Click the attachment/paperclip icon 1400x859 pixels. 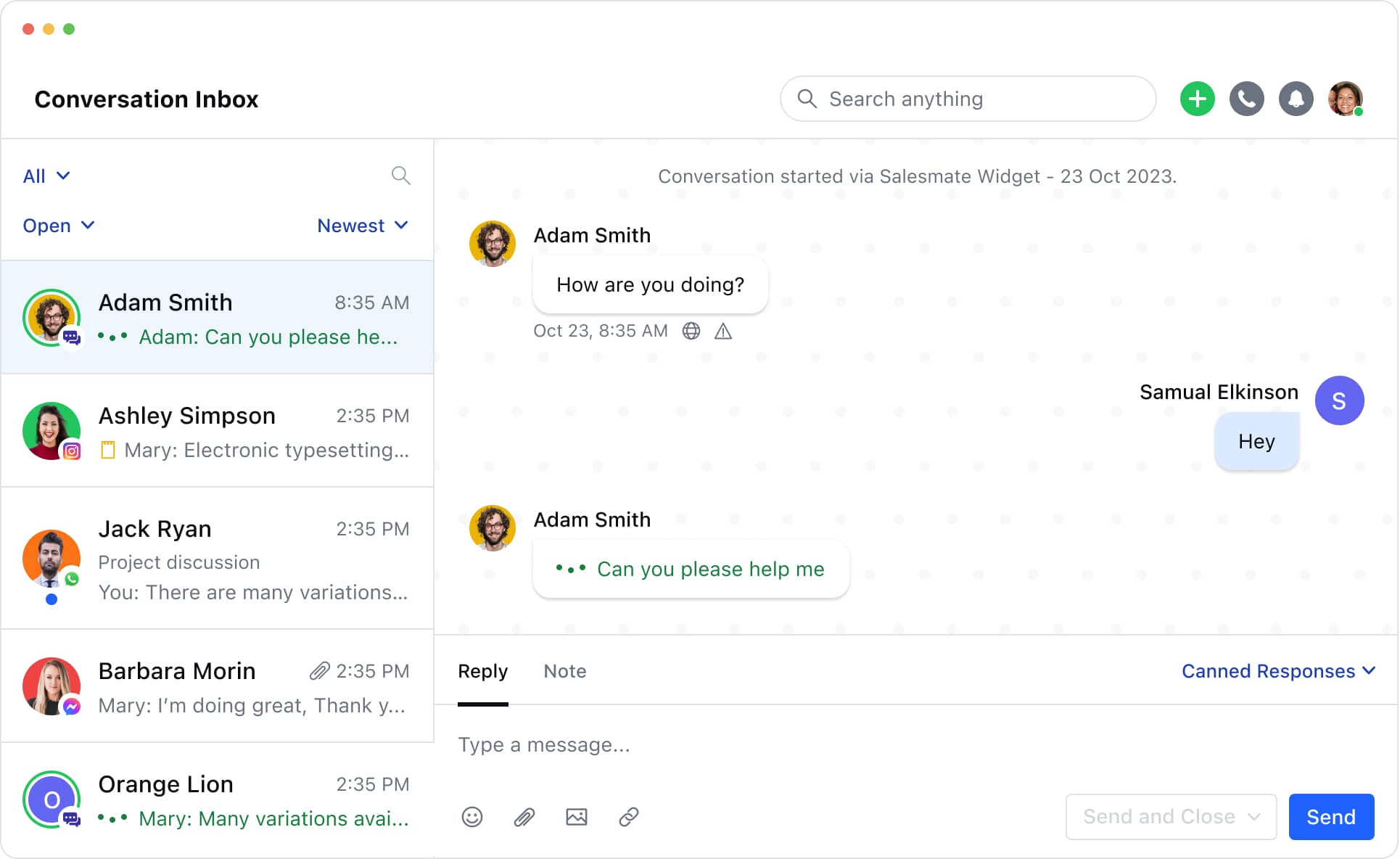coord(524,817)
